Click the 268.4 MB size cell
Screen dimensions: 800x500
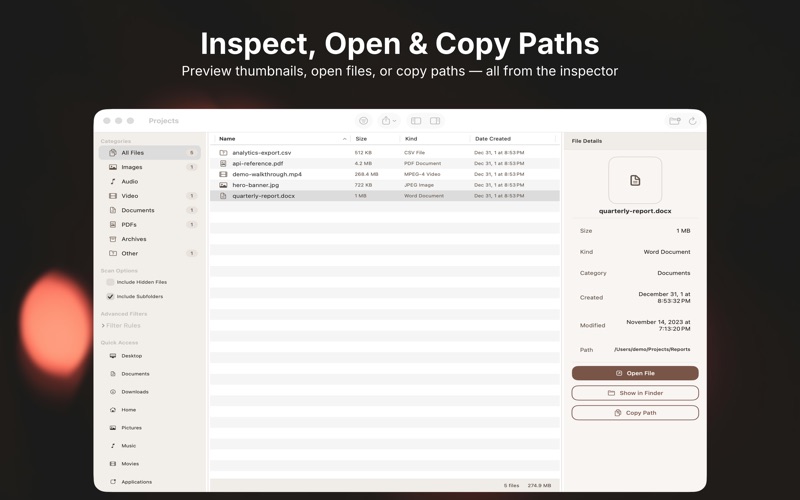tap(366, 174)
